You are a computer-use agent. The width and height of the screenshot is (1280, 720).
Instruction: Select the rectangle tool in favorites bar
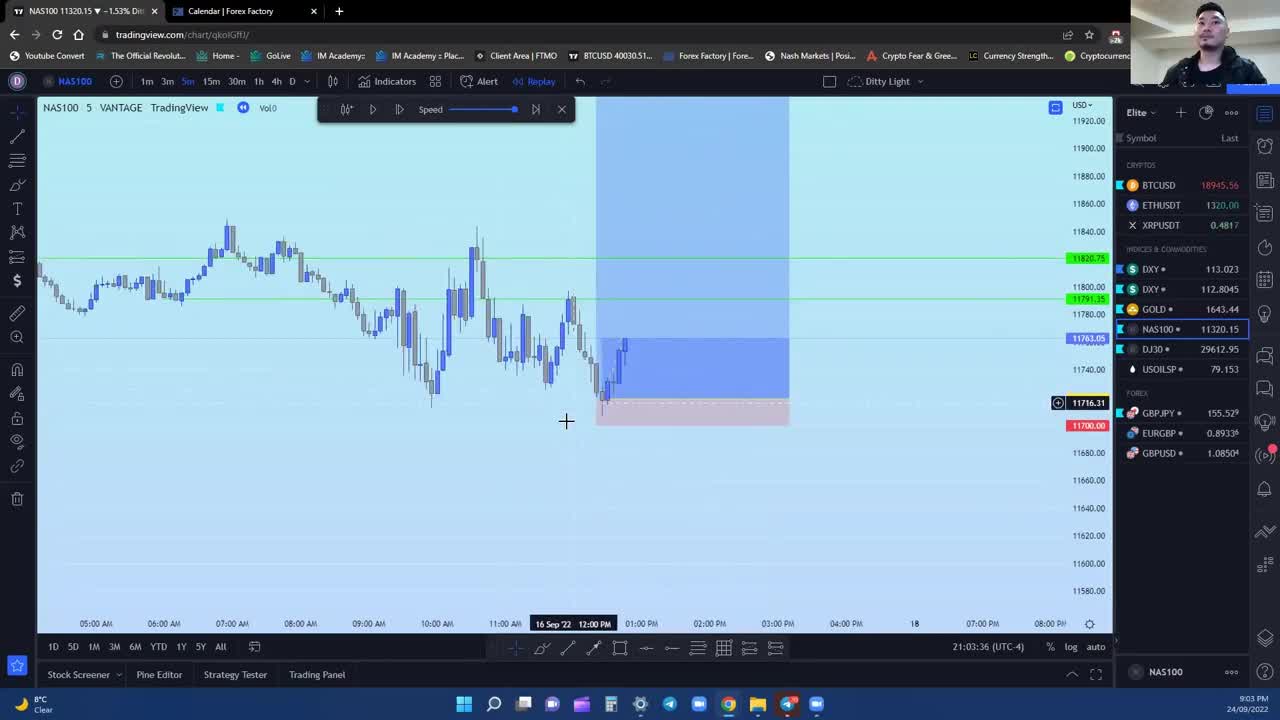pyautogui.click(x=620, y=648)
